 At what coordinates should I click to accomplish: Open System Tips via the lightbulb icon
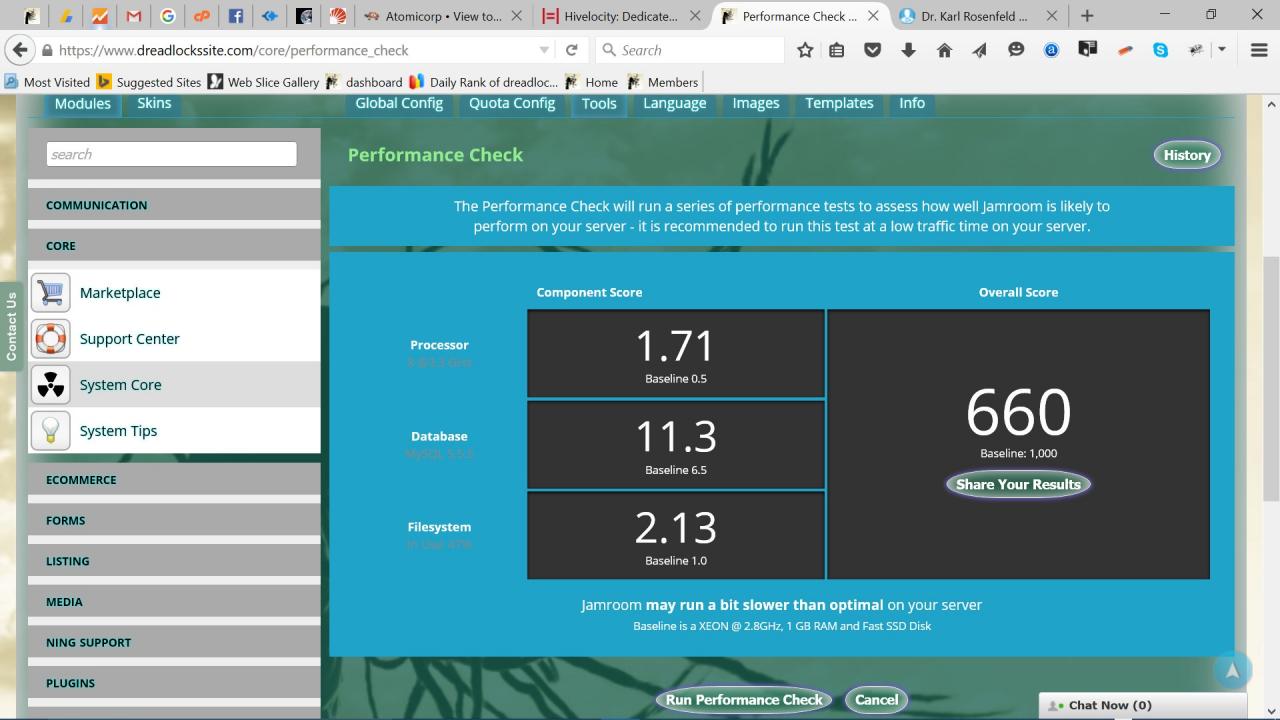pyautogui.click(x=51, y=431)
